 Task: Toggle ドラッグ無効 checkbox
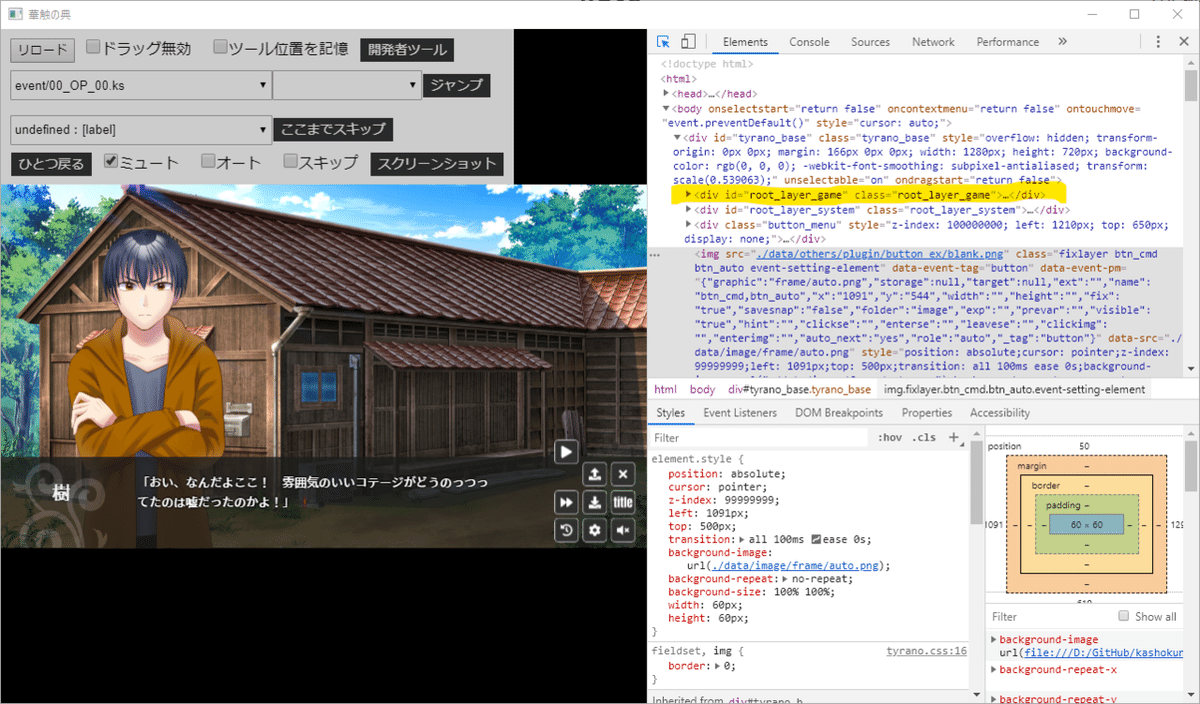pos(93,47)
